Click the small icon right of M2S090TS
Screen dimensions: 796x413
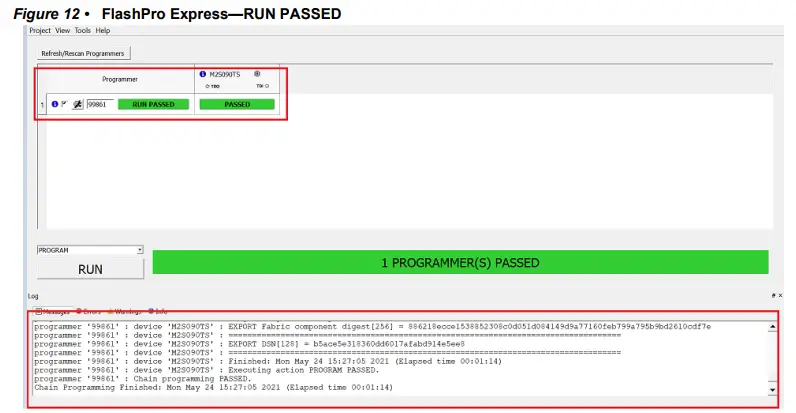point(257,74)
